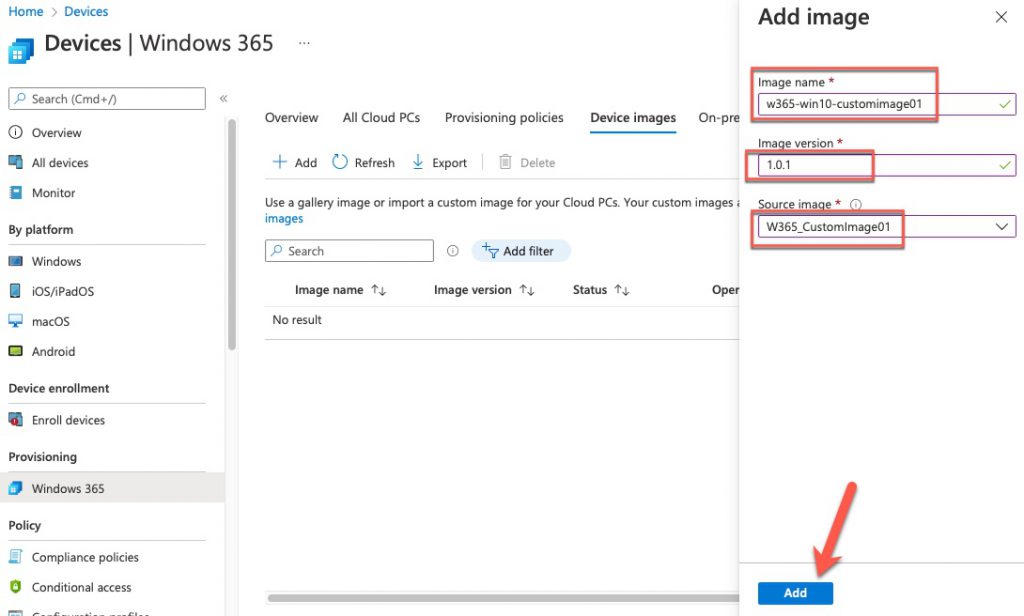The width and height of the screenshot is (1024, 616).
Task: Click the sidebar vertical scrollbar
Action: [x=232, y=234]
